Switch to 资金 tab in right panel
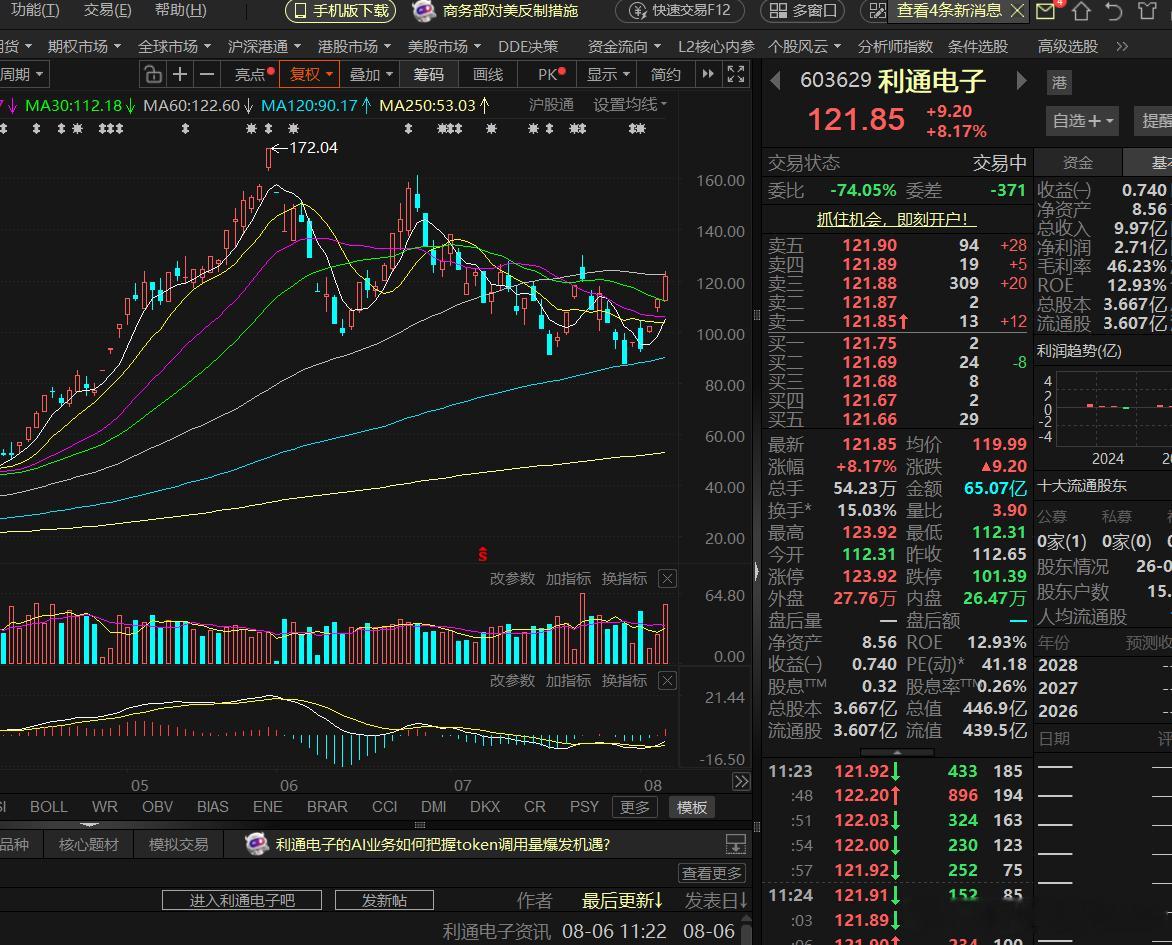Image resolution: width=1172 pixels, height=945 pixels. tap(1078, 162)
